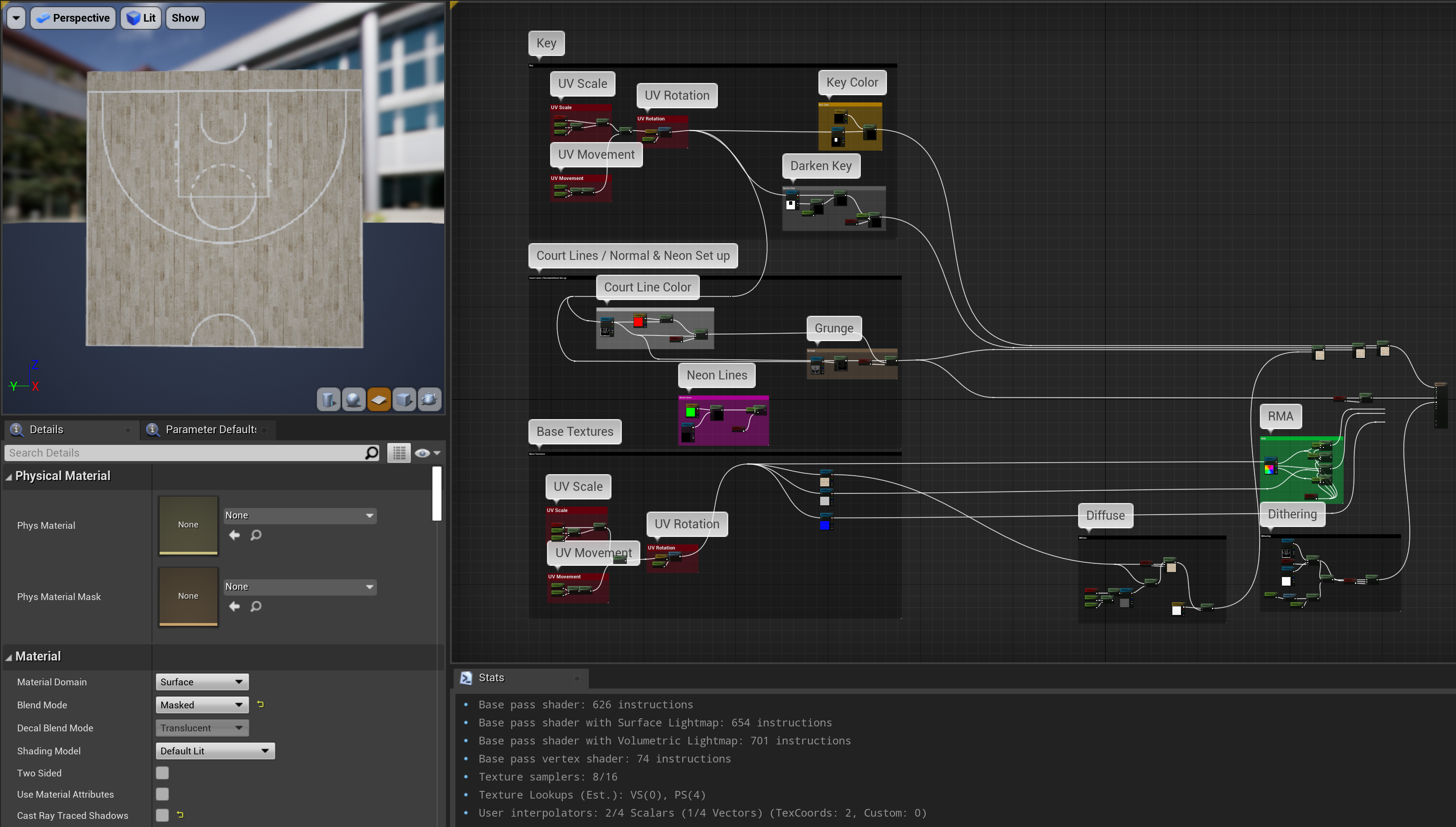
Task: Click the Search Details input field
Action: click(186, 453)
